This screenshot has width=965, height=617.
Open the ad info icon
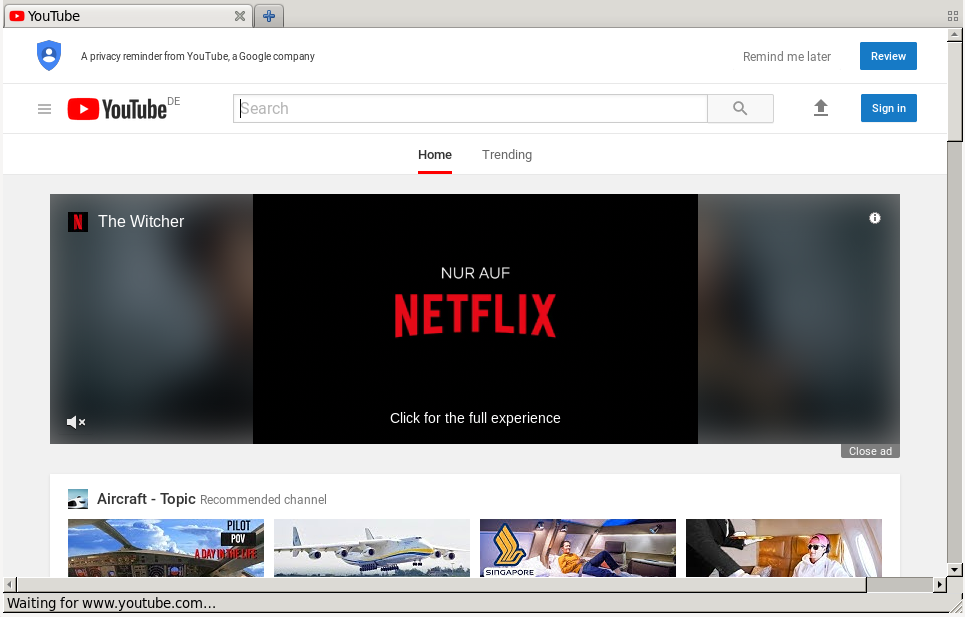click(875, 218)
